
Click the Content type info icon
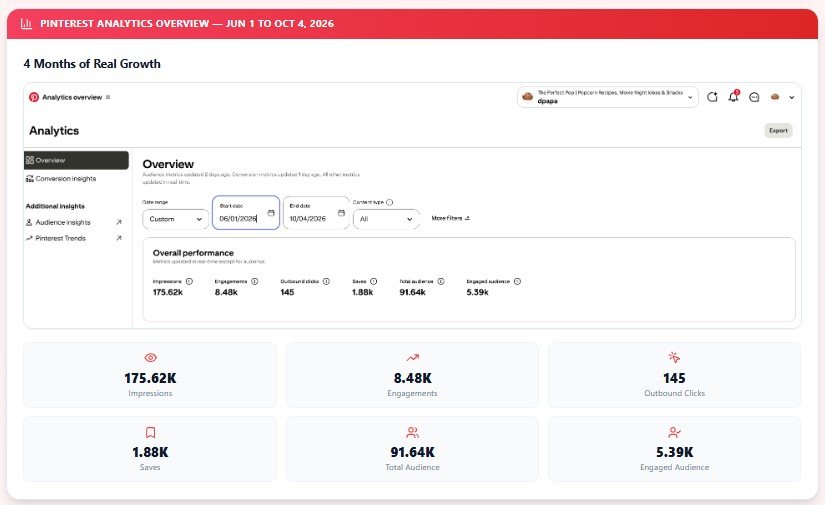click(389, 202)
